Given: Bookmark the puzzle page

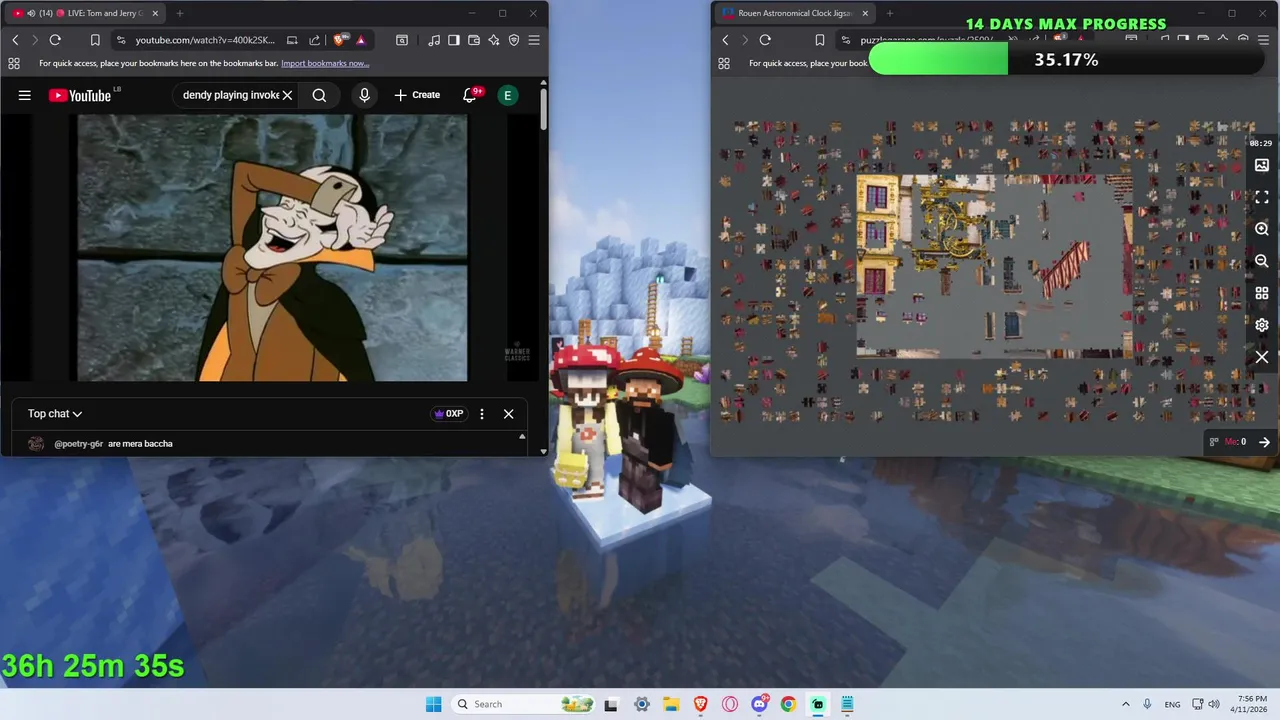Looking at the screenshot, I should pyautogui.click(x=819, y=40).
